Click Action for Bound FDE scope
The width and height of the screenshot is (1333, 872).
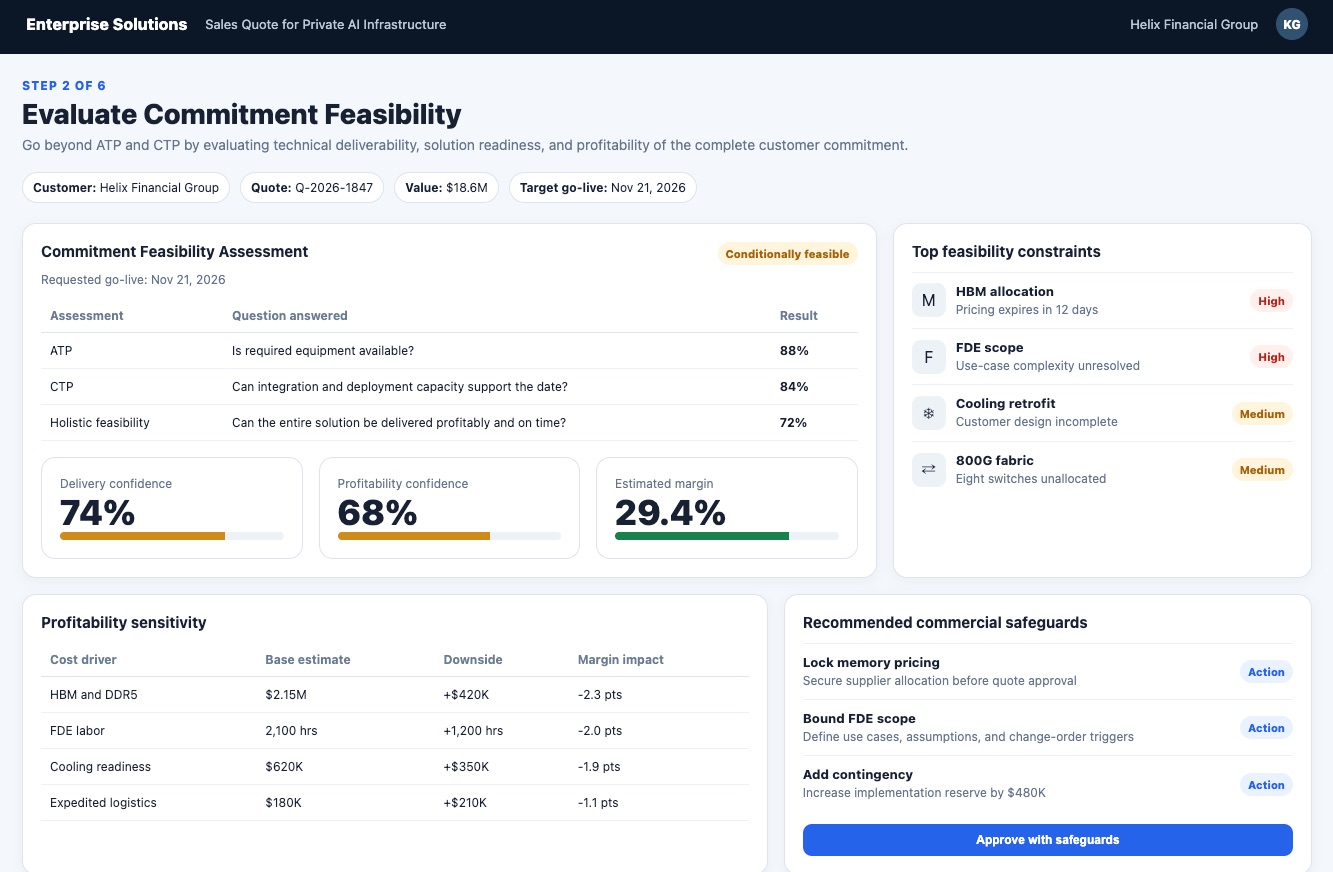1266,728
